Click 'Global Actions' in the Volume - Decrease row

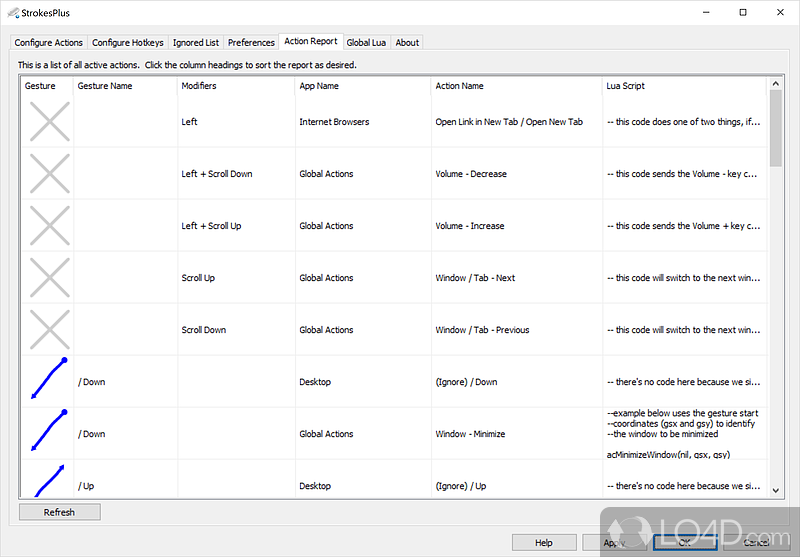pos(326,174)
